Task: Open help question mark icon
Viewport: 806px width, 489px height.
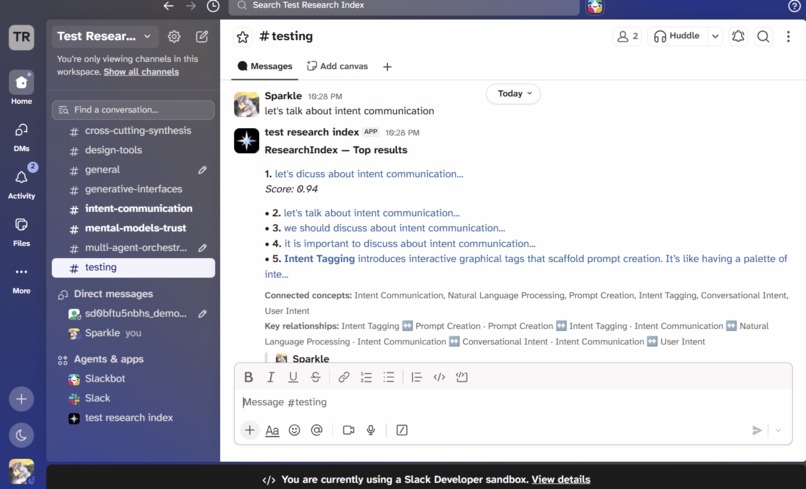Action: pos(794,6)
